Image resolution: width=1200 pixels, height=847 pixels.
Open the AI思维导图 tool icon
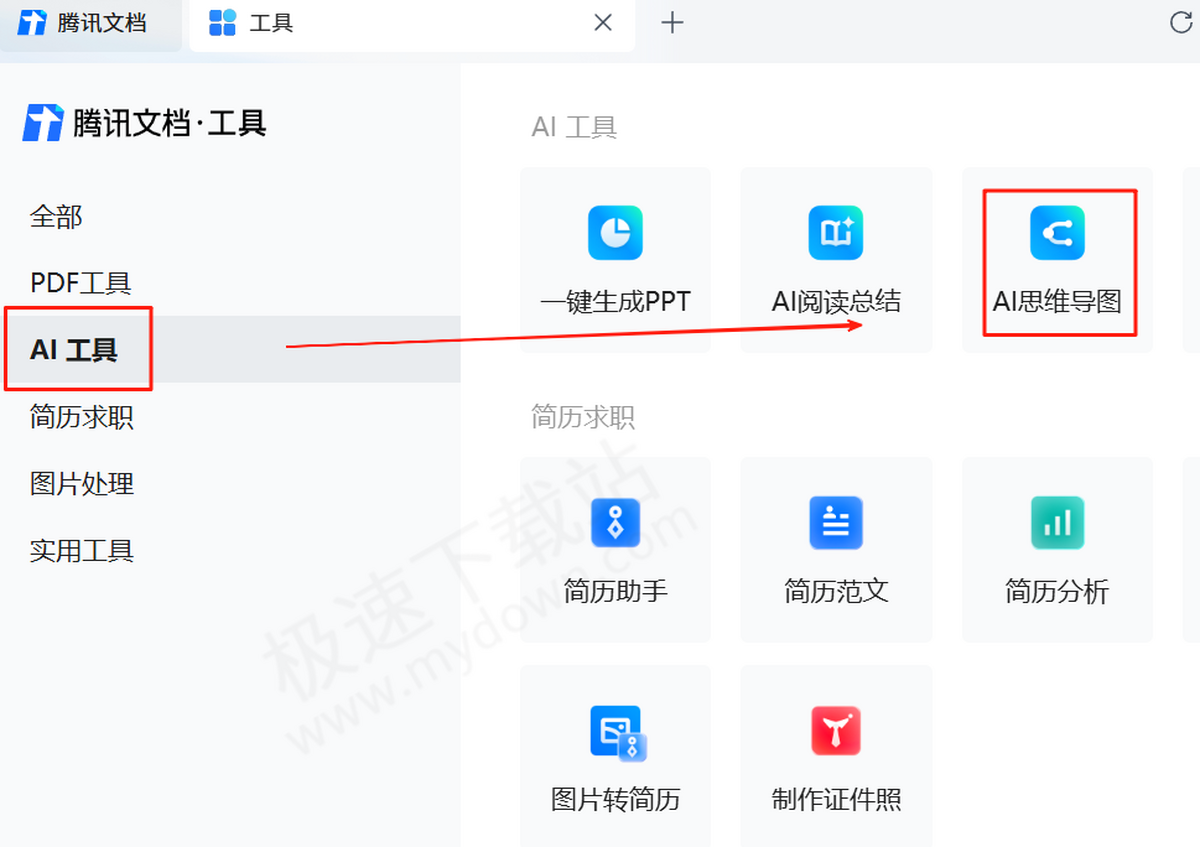1057,233
